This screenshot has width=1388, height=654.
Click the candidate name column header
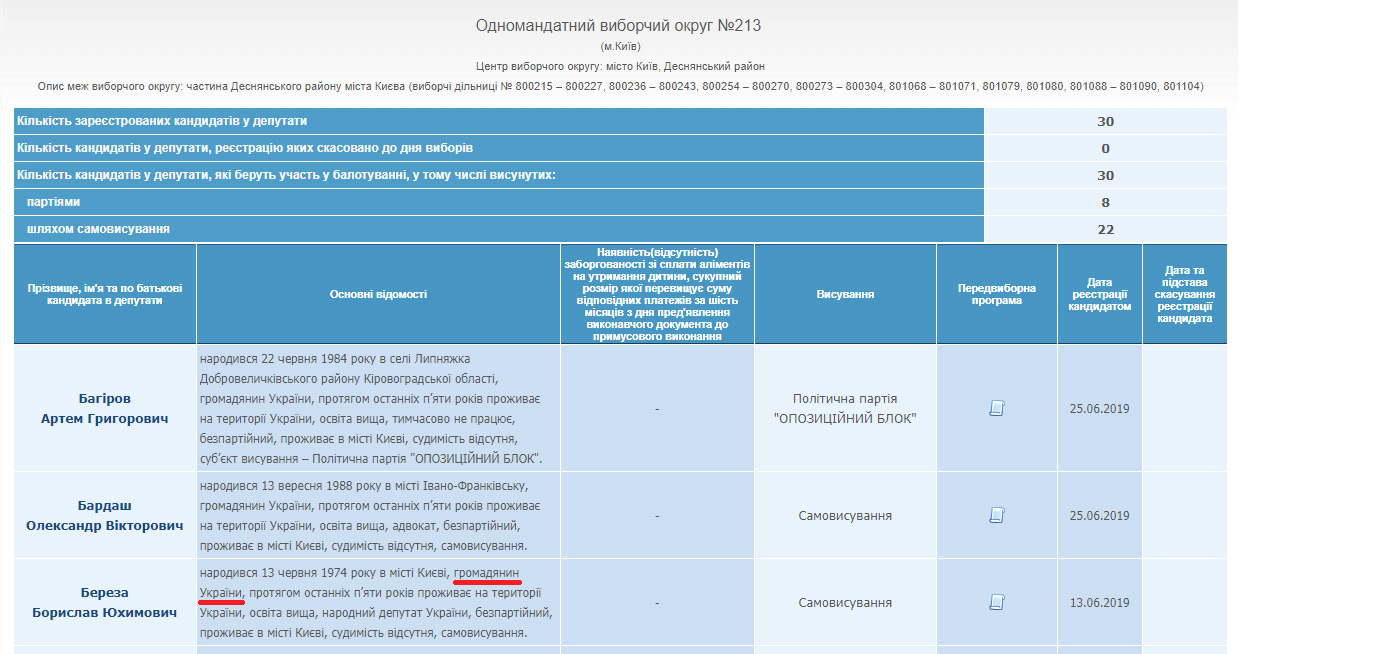pos(105,294)
